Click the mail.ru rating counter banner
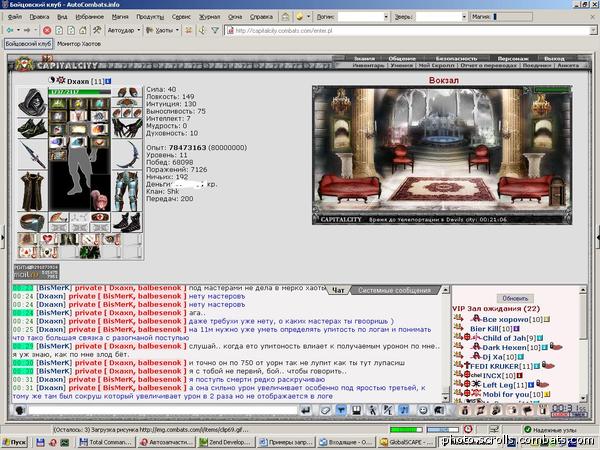Screen dimensions: 600x450 [x=36, y=271]
